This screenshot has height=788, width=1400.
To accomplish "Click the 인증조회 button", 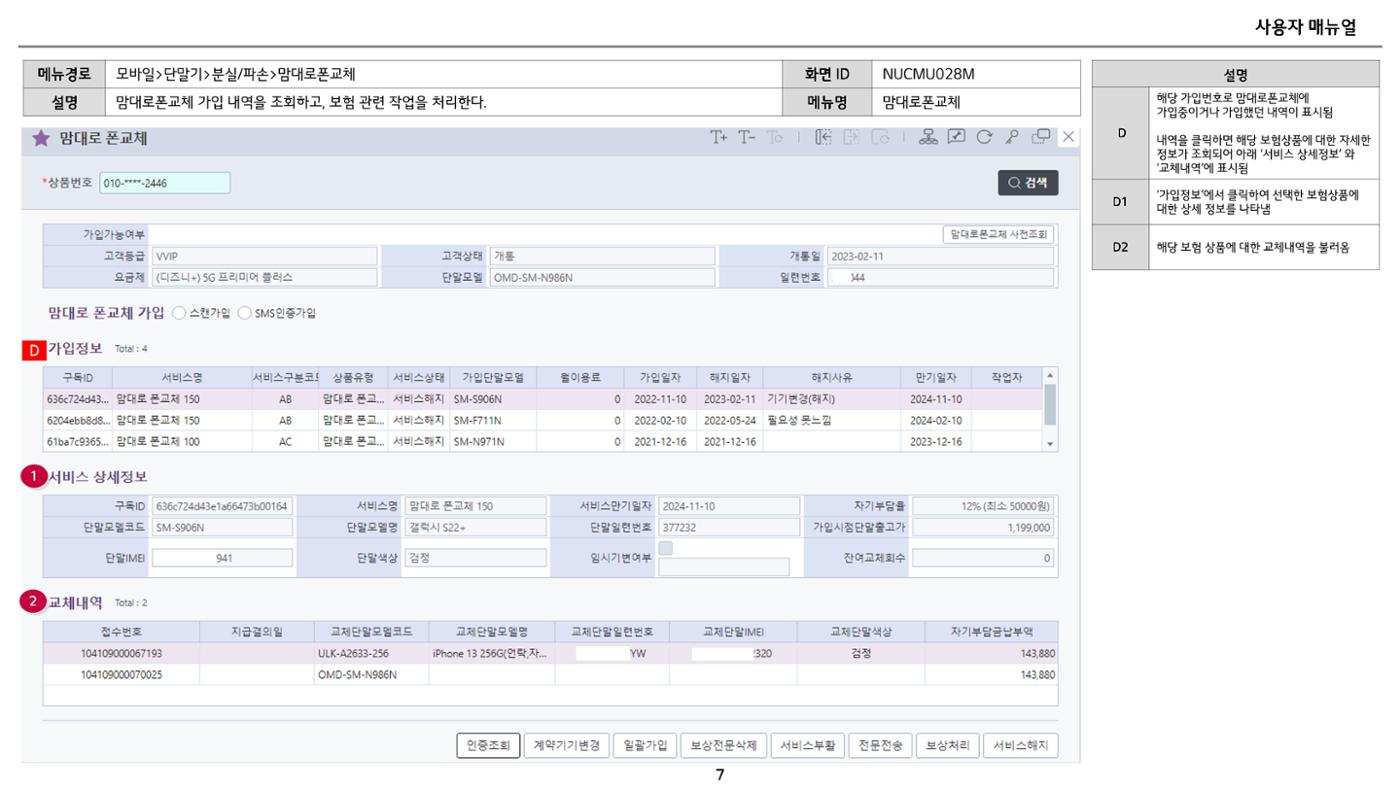I will (488, 745).
